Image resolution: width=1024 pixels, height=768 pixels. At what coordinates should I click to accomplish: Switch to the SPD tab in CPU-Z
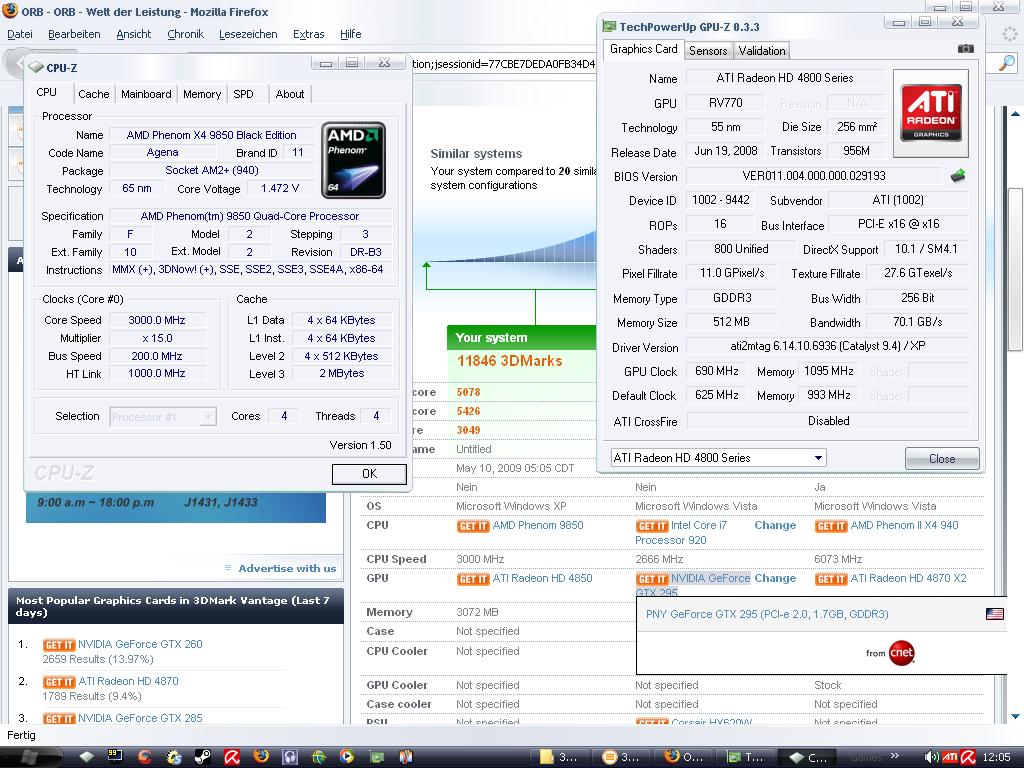point(244,94)
